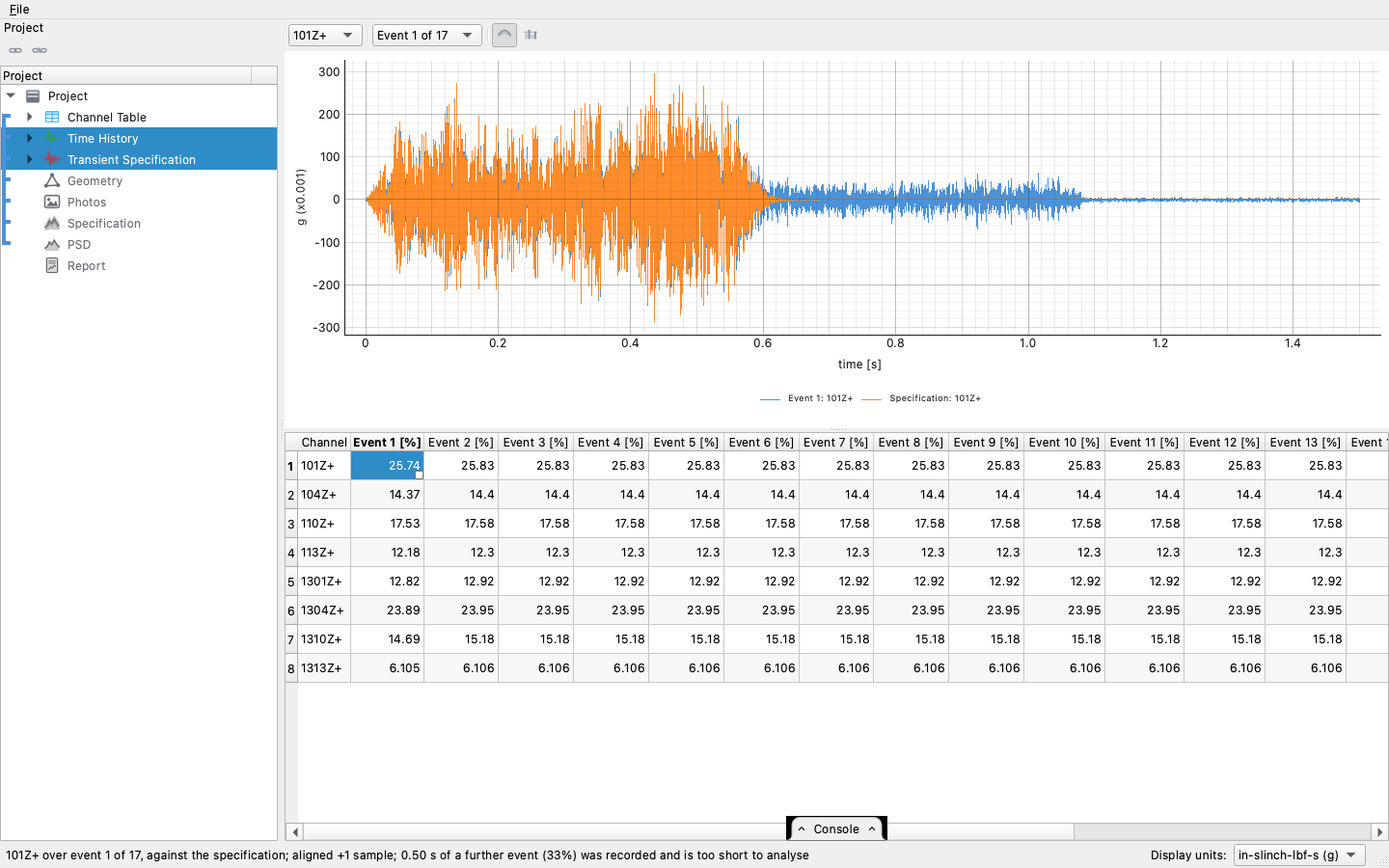1389x868 pixels.
Task: Click the 14.69 cell for 1310Z+
Action: [387, 638]
